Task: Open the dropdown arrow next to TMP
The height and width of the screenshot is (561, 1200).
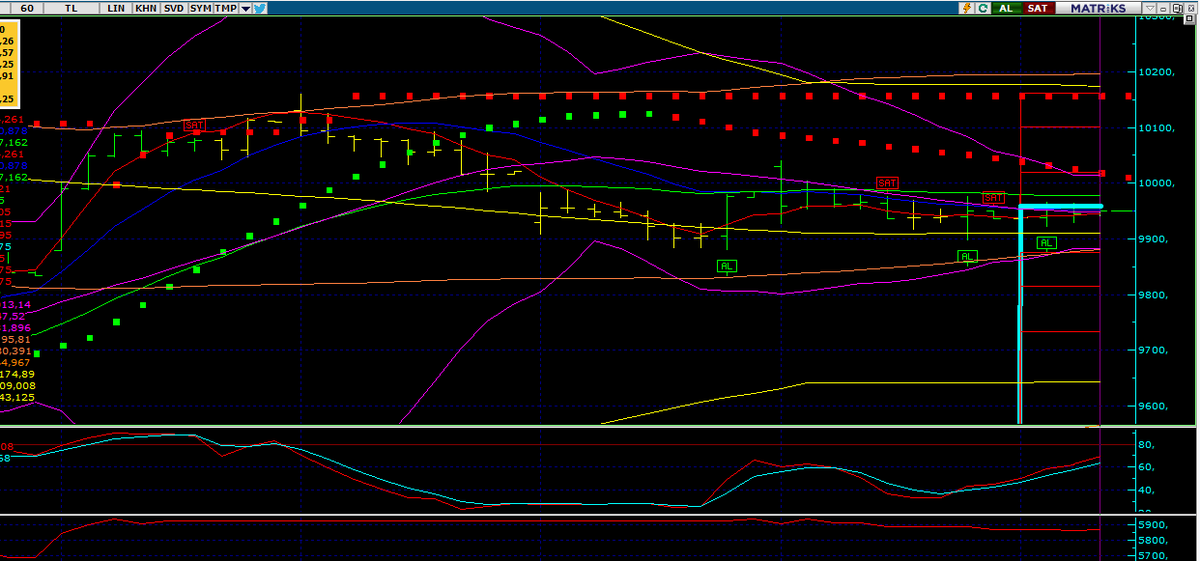Action: 245,9
